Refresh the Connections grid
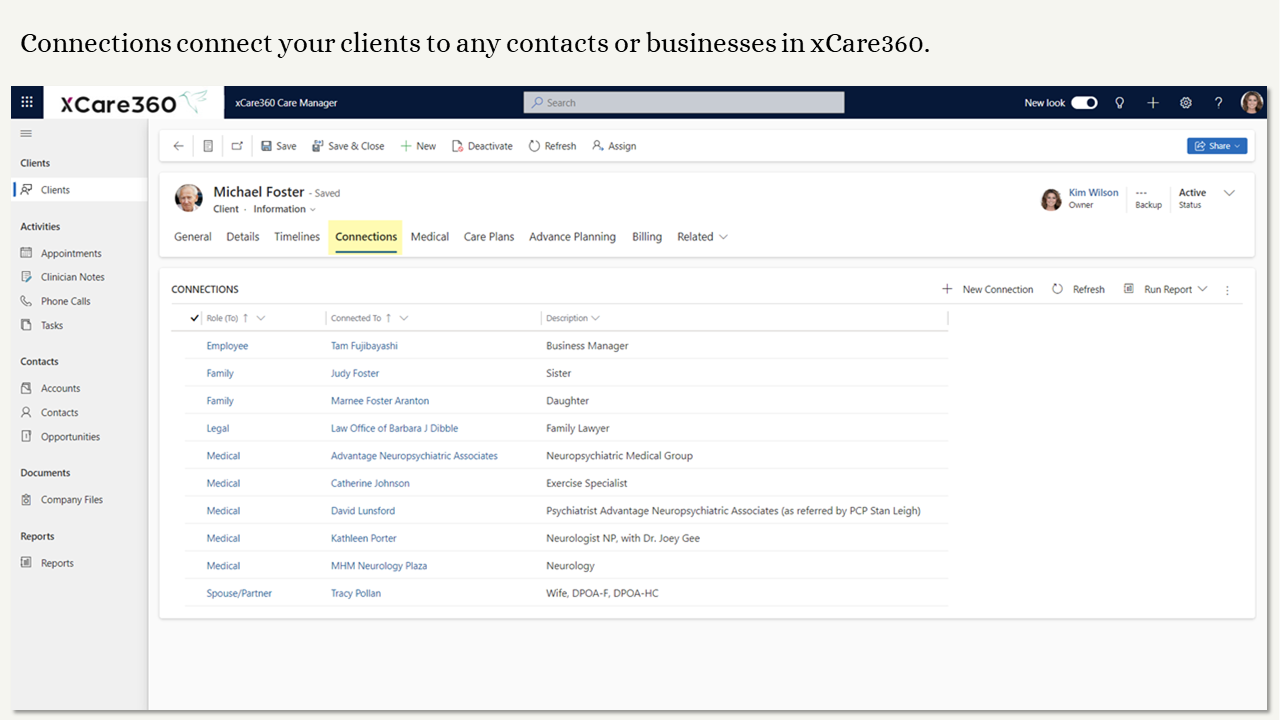 tap(1078, 289)
